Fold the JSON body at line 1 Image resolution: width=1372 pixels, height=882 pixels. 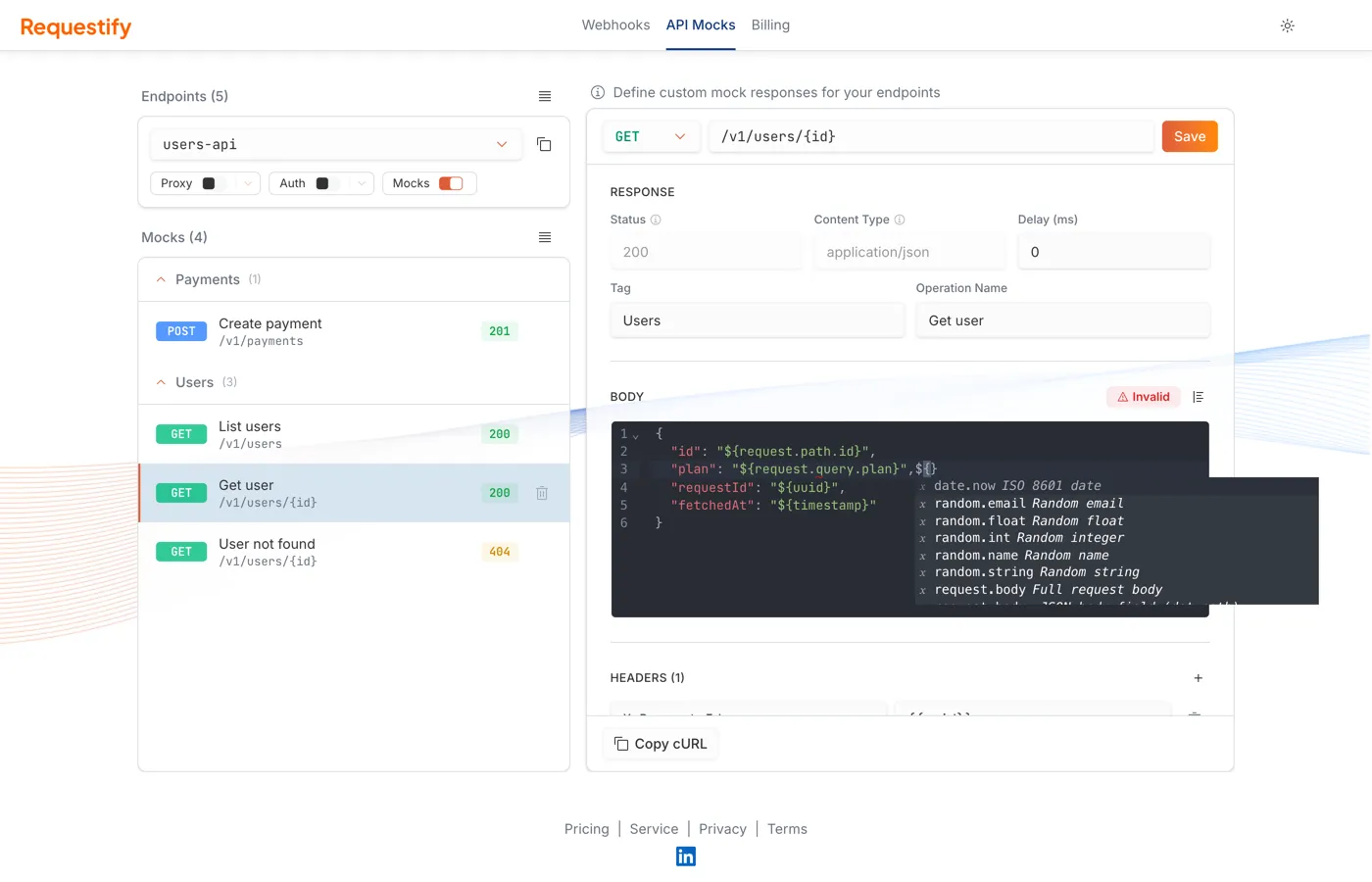636,435
